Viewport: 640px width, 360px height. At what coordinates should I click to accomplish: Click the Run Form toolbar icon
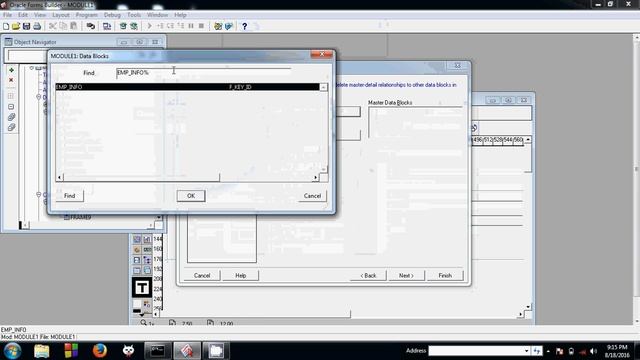click(x=107, y=26)
